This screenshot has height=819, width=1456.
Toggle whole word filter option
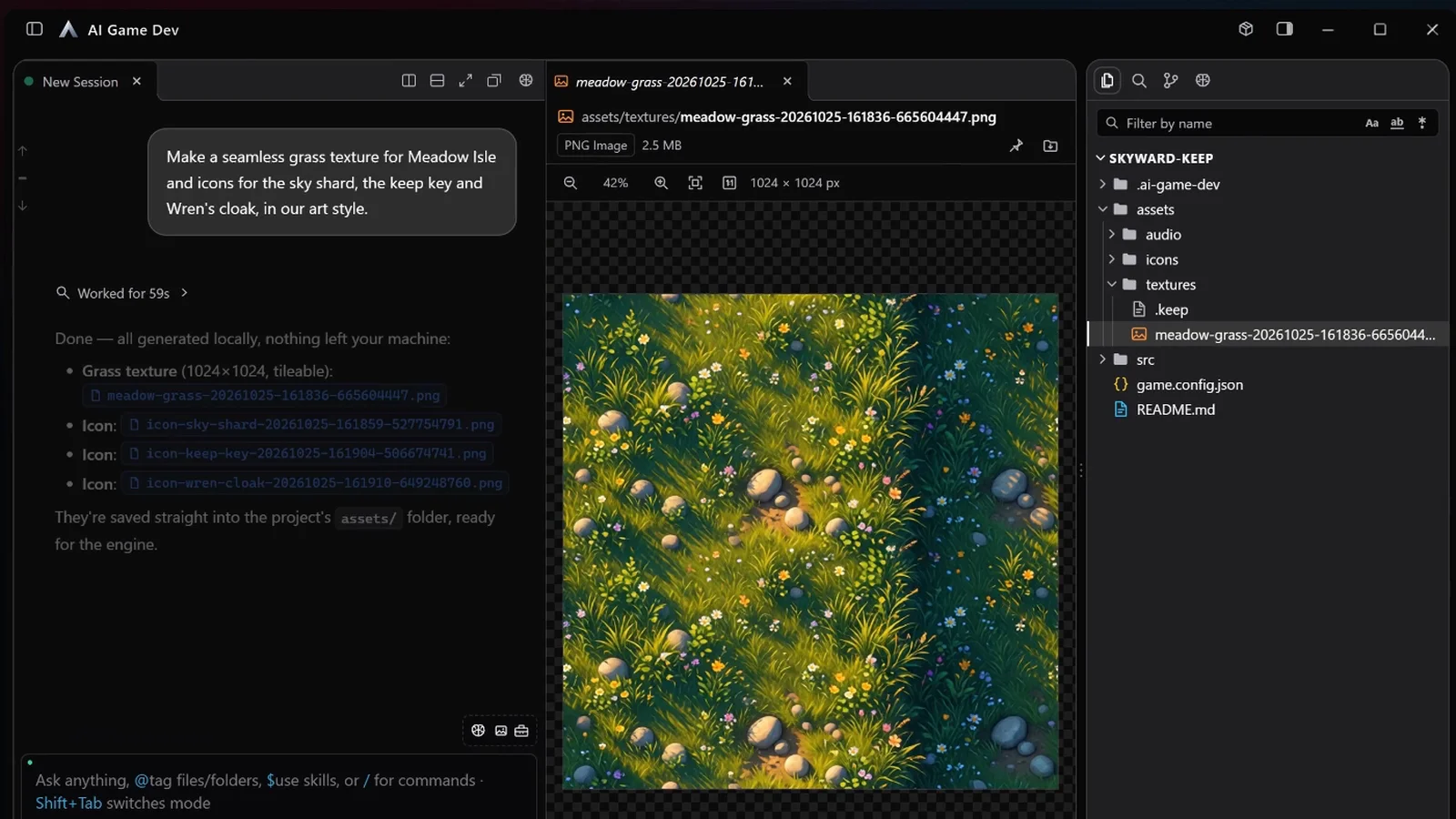pos(1397,123)
